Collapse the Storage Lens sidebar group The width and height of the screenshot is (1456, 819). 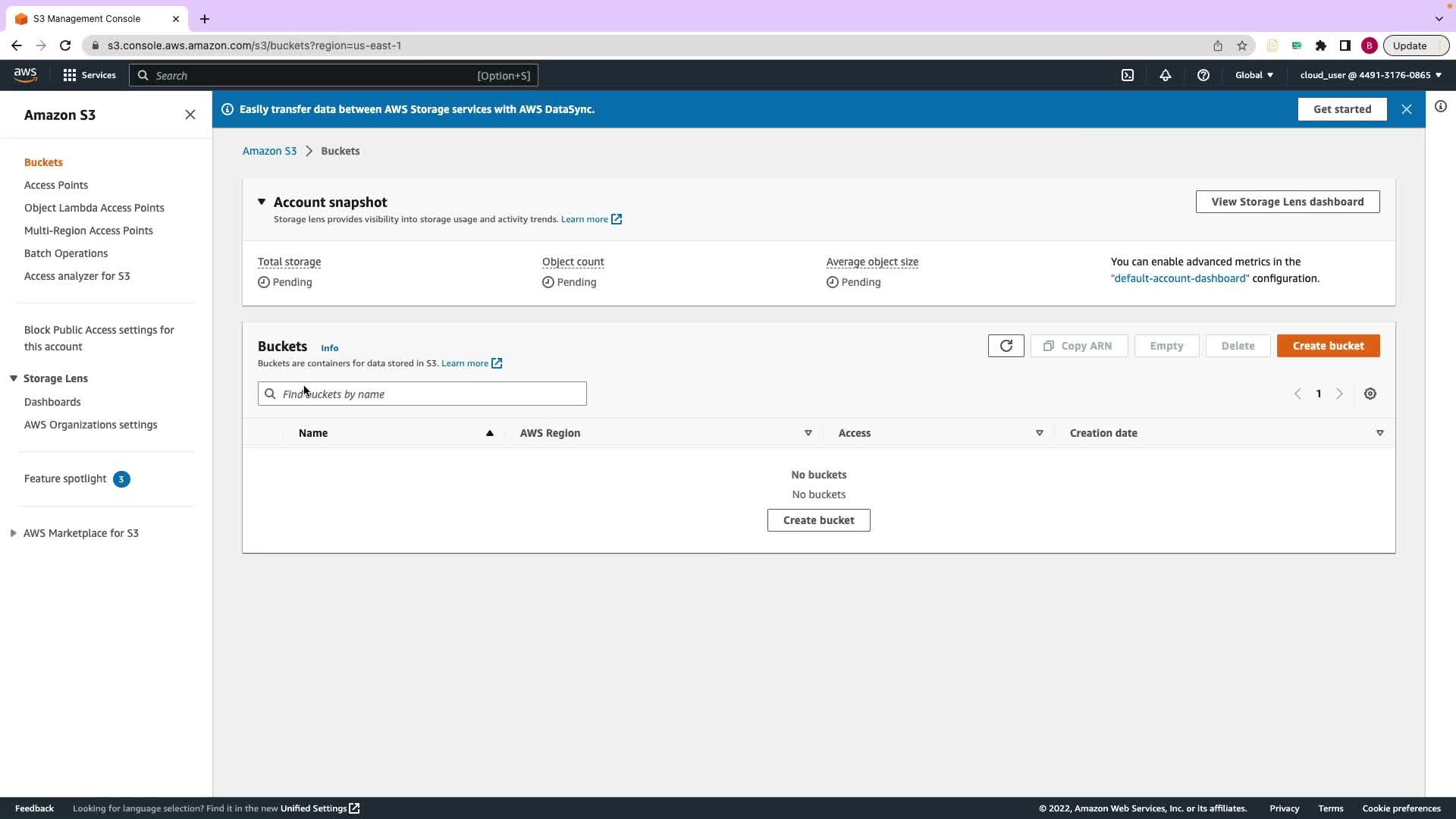(14, 378)
